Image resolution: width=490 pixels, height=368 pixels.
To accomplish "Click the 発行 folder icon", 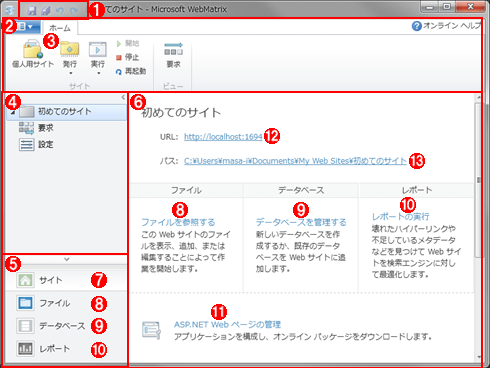I will coord(70,49).
